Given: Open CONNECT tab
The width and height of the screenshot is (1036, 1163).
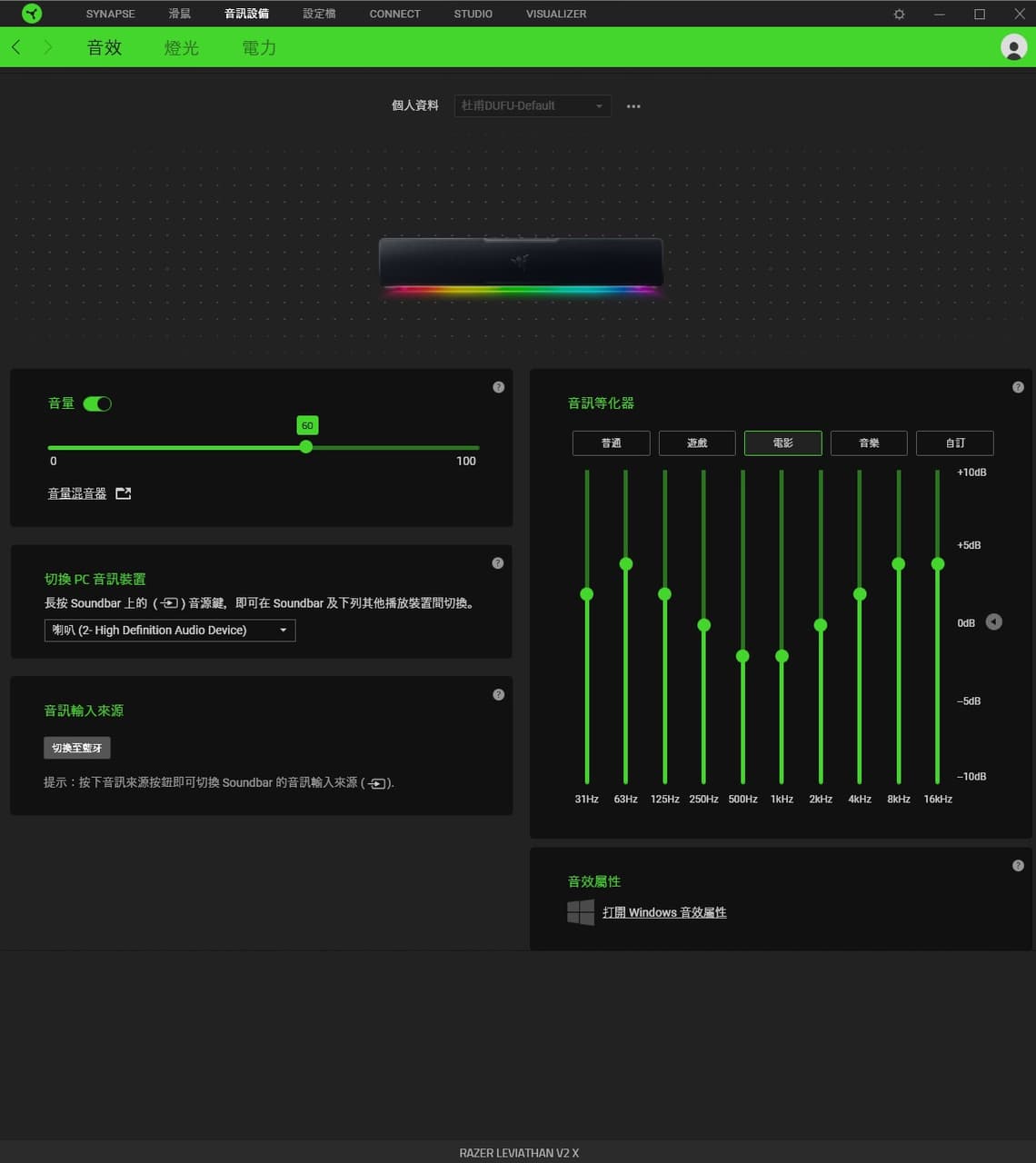Looking at the screenshot, I should tap(394, 15).
